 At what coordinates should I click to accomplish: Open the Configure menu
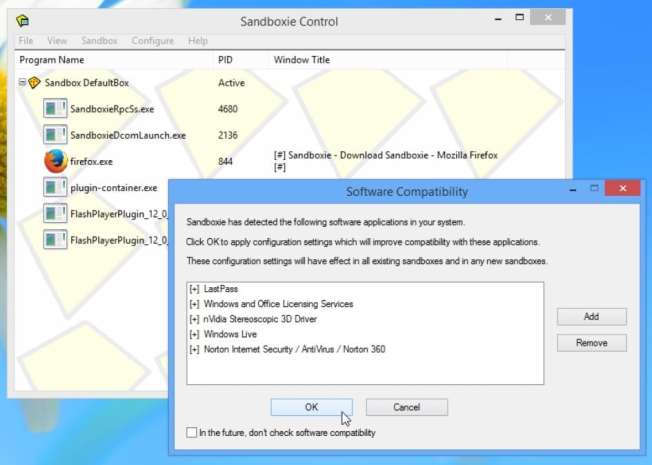pyautogui.click(x=153, y=41)
